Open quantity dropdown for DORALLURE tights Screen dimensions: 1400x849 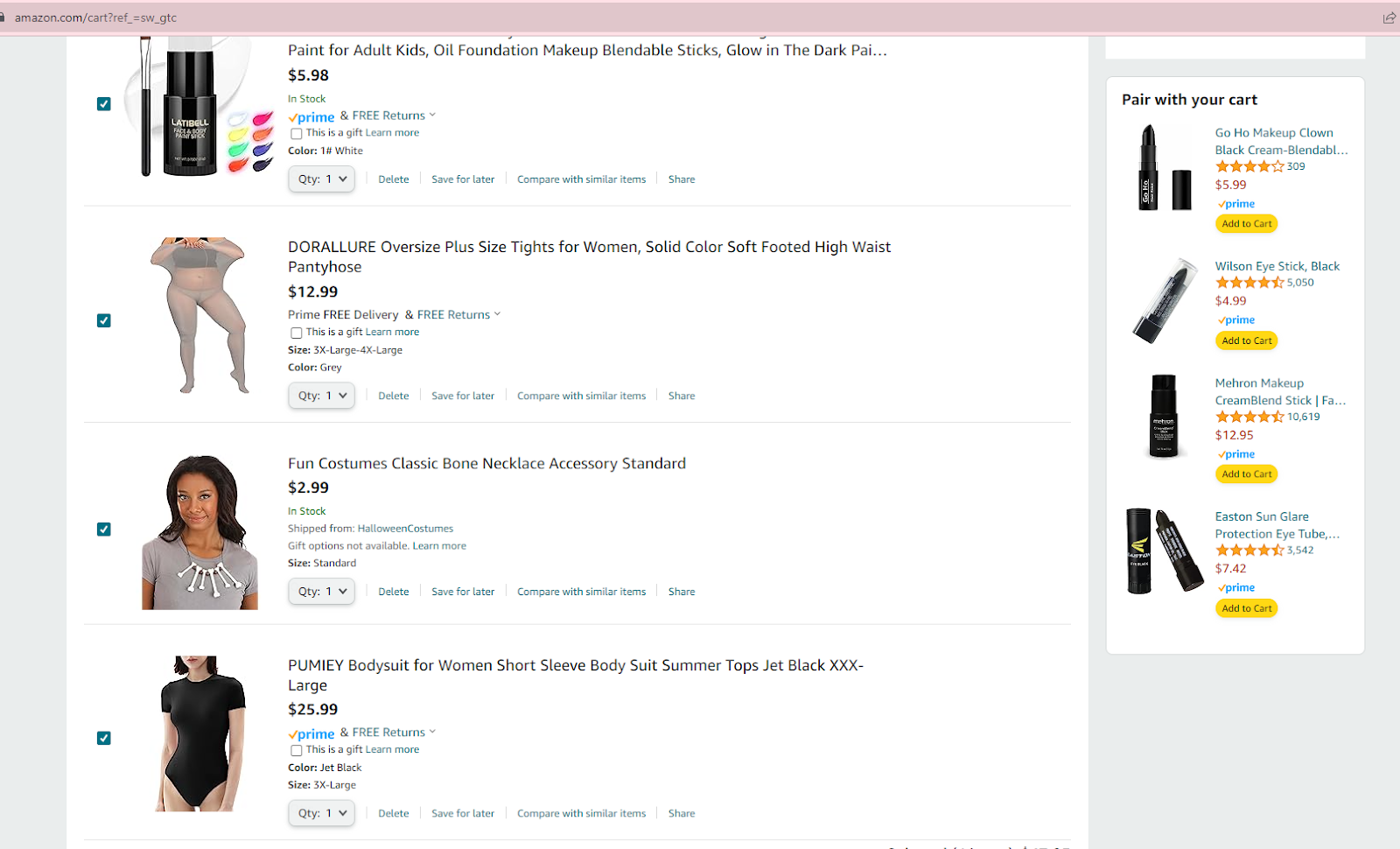(321, 396)
